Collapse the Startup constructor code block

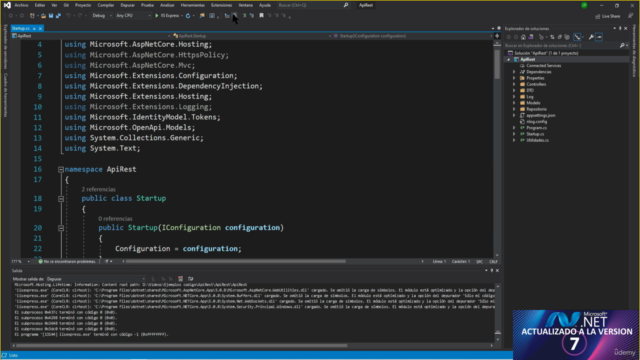click(61, 228)
